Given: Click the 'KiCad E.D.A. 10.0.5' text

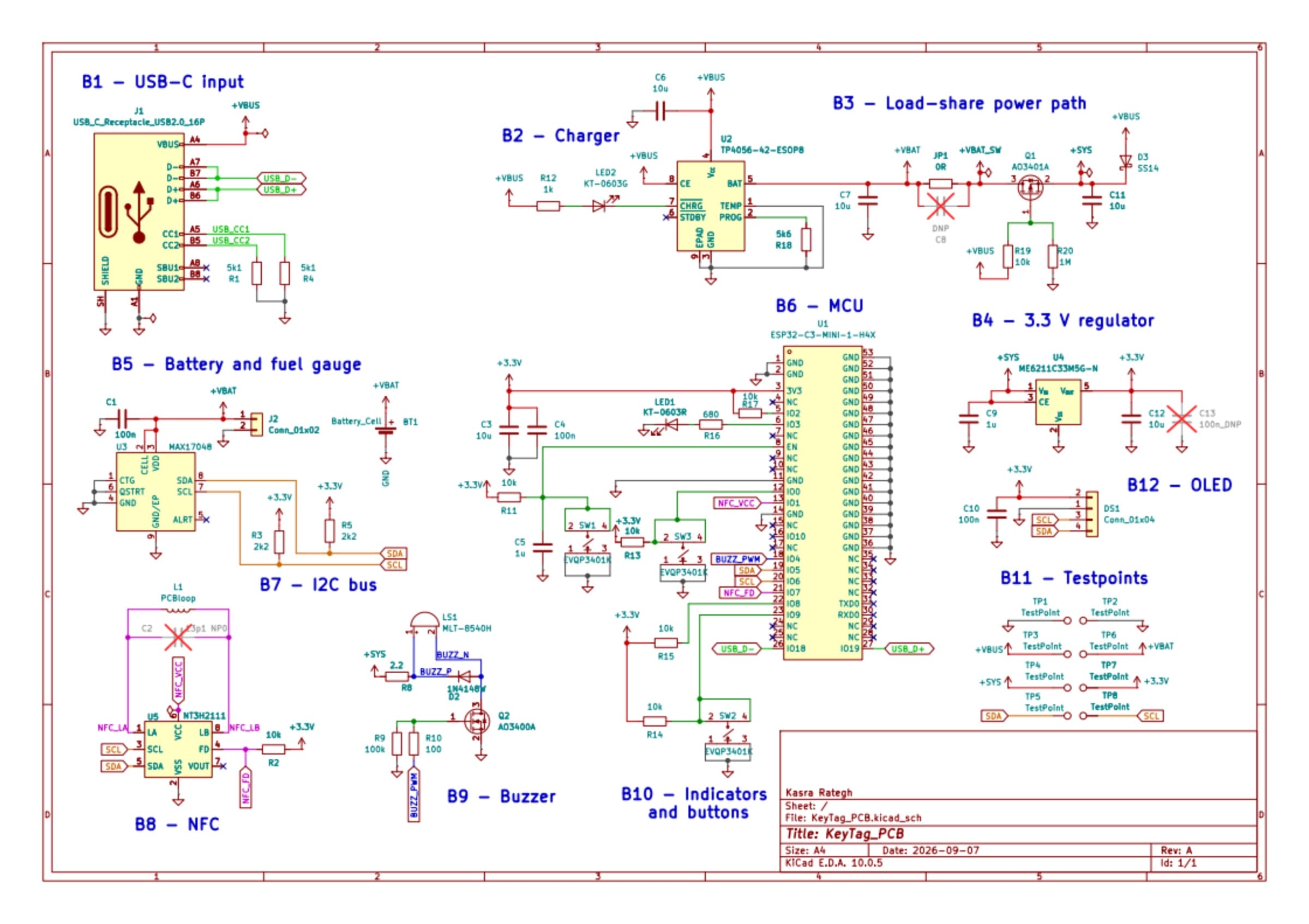Looking at the screenshot, I should 833,862.
